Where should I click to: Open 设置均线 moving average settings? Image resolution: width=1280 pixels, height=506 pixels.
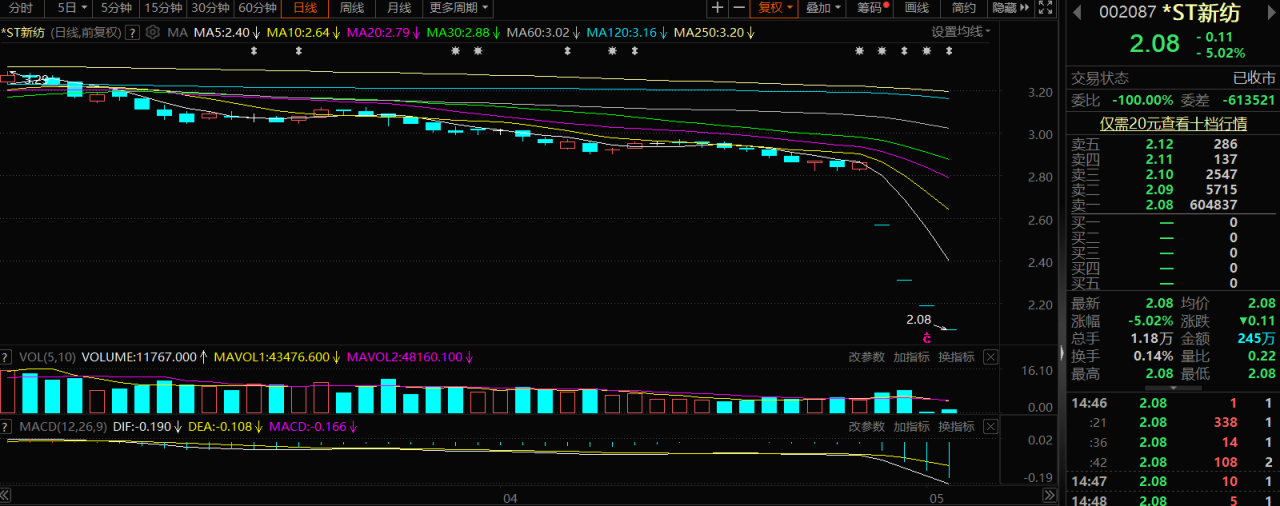[961, 32]
